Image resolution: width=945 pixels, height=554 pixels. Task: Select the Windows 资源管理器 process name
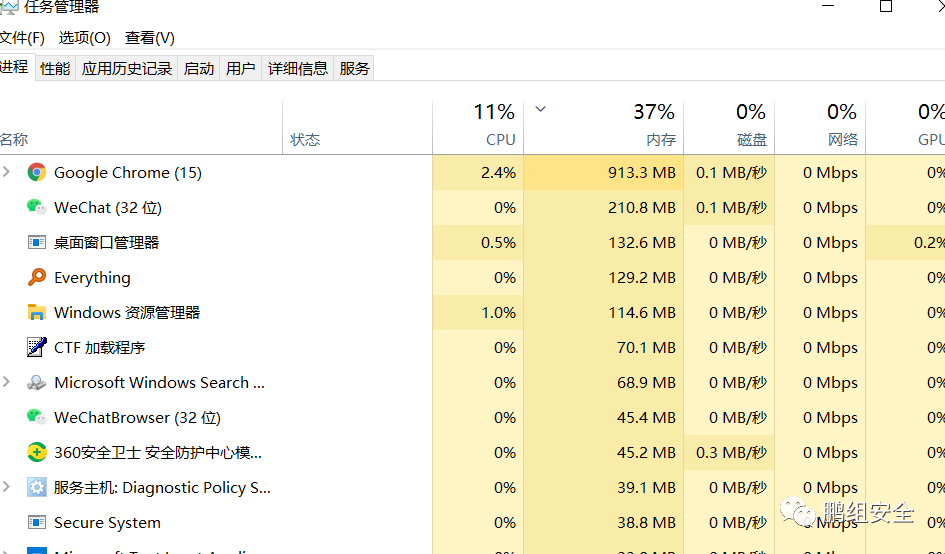pos(127,312)
